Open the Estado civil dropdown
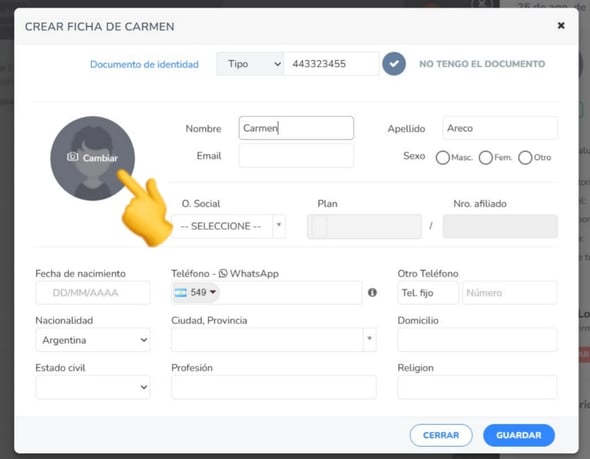Image resolution: width=590 pixels, height=459 pixels. [93, 387]
